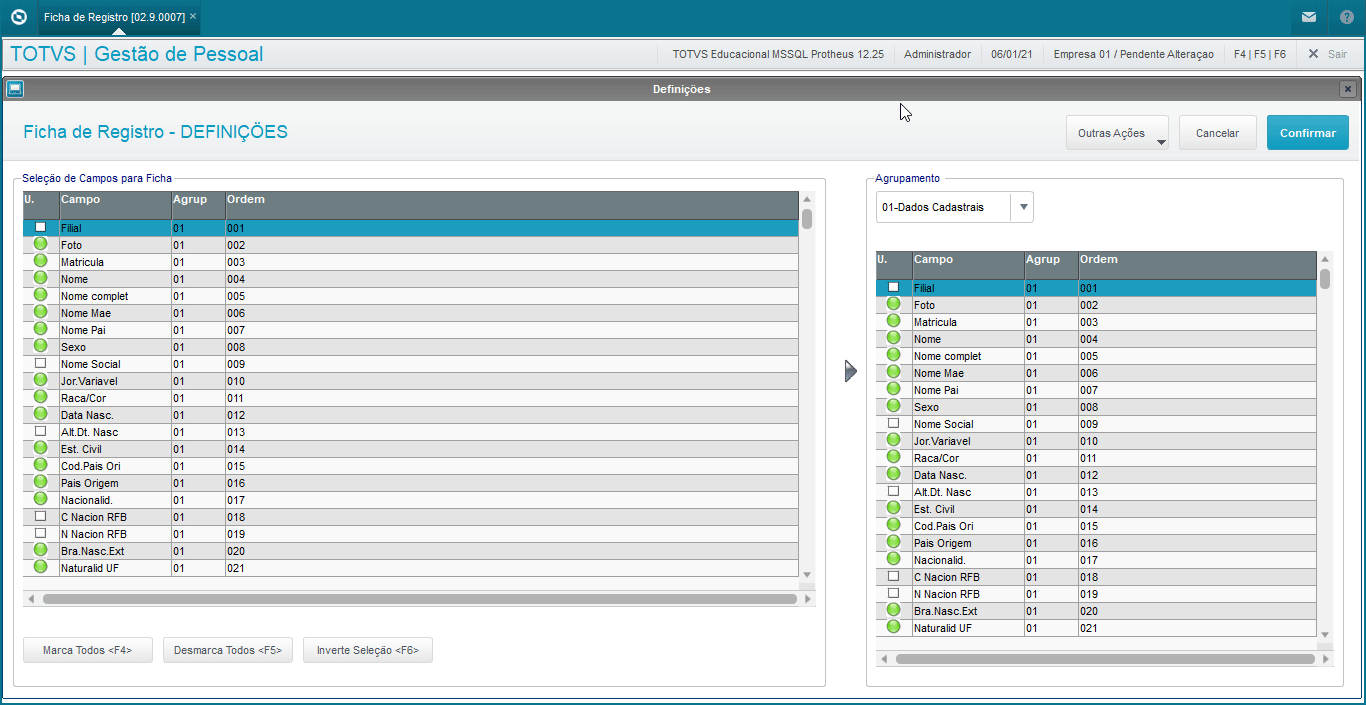The width and height of the screenshot is (1366, 705).
Task: Toggle green marker for Bra.Nasc.Ext in right table
Action: tap(894, 610)
